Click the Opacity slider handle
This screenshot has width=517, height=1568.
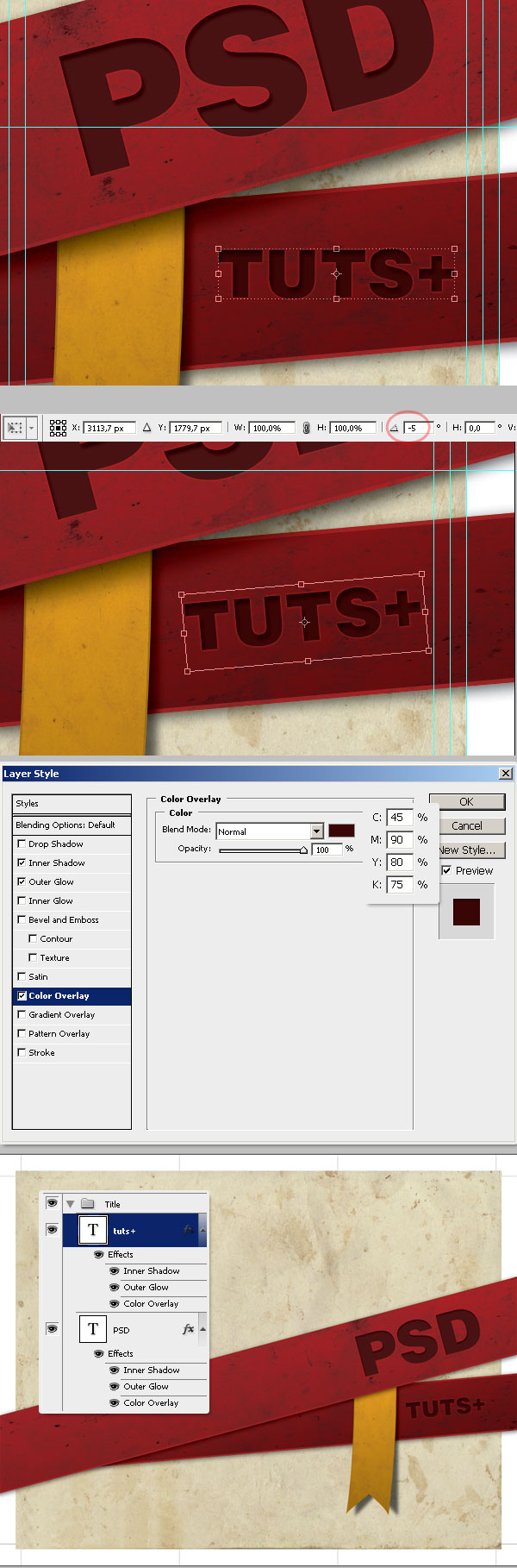[x=303, y=850]
